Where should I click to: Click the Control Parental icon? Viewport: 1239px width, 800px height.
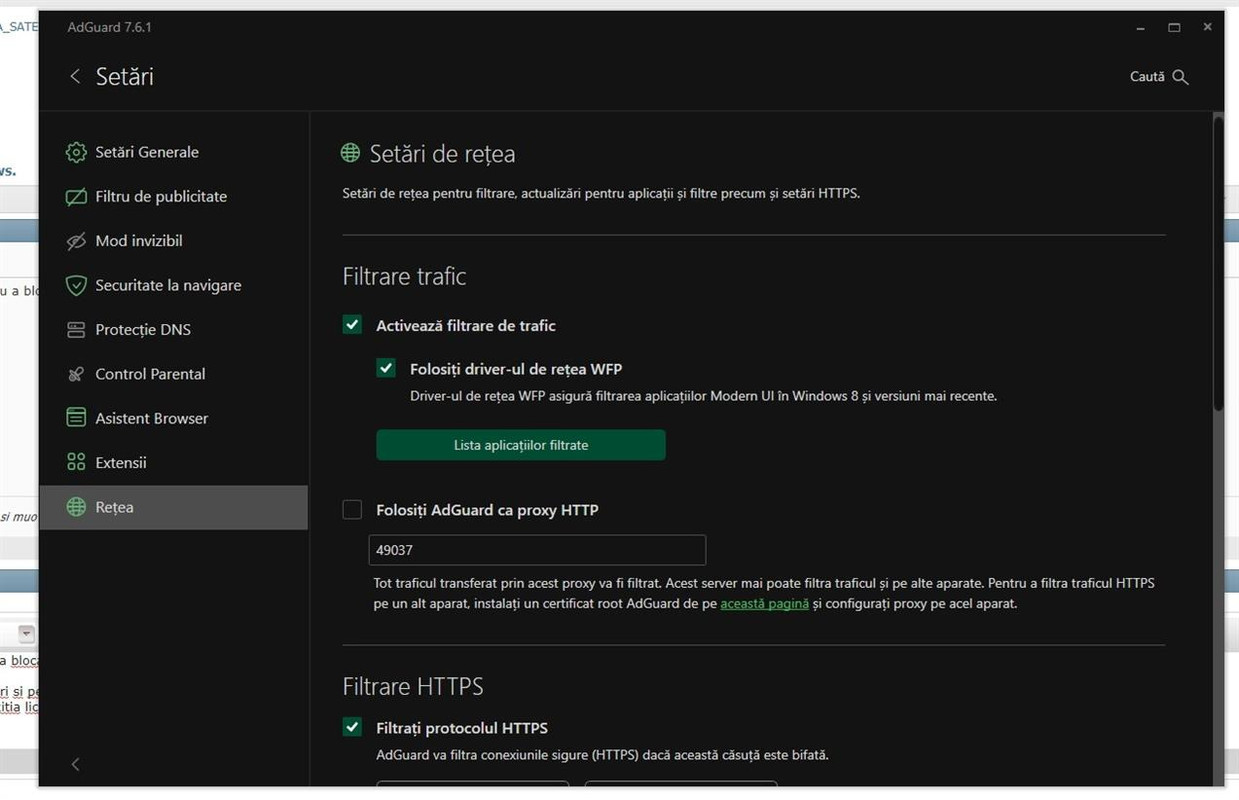click(76, 374)
